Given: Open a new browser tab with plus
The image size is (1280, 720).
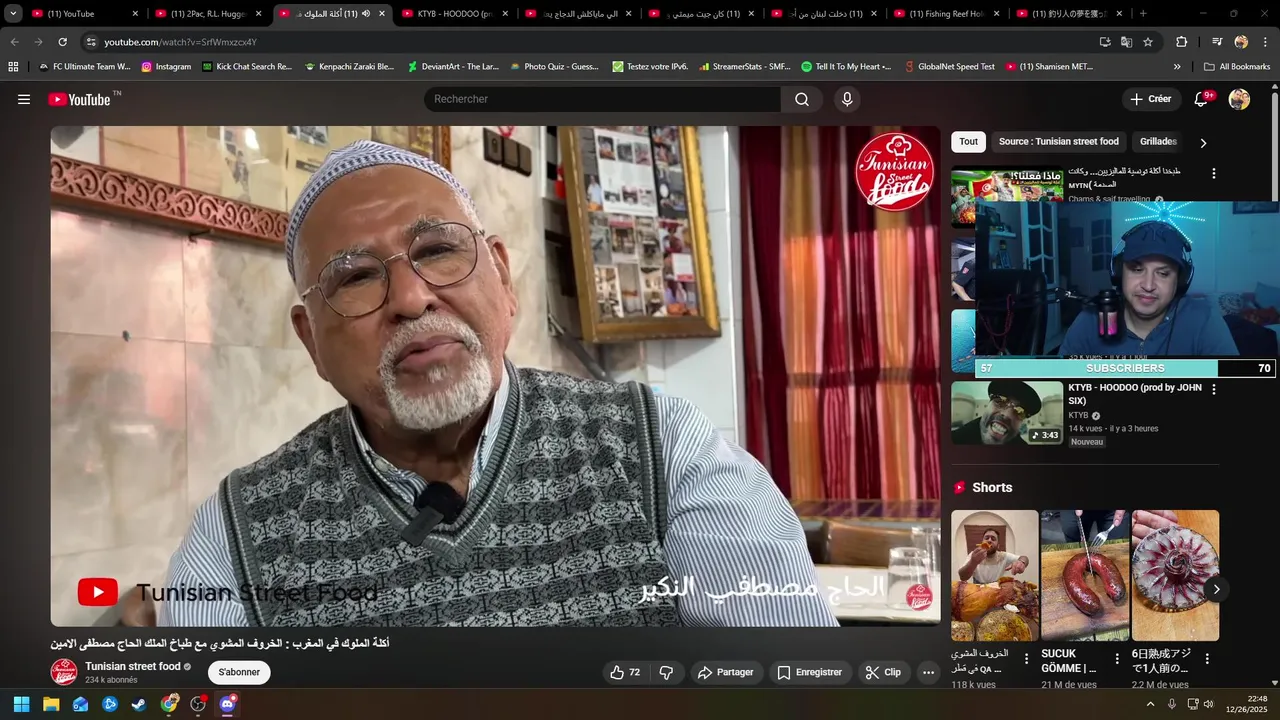Looking at the screenshot, I should [1144, 14].
